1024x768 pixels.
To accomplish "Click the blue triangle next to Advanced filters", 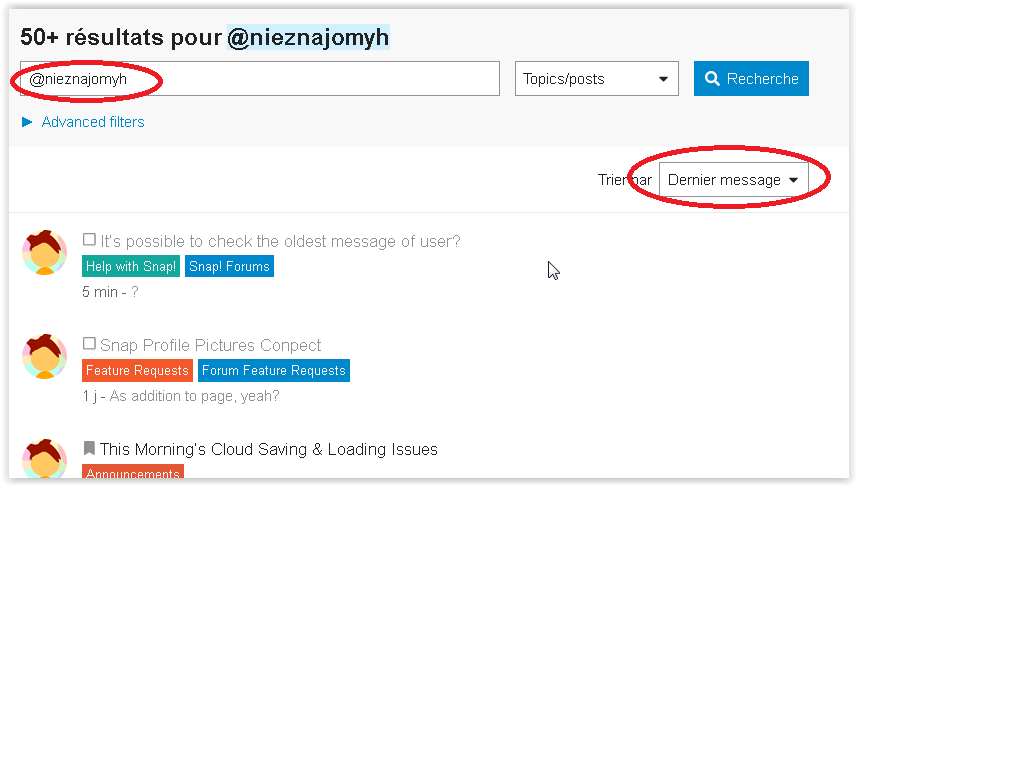I will pyautogui.click(x=26, y=122).
